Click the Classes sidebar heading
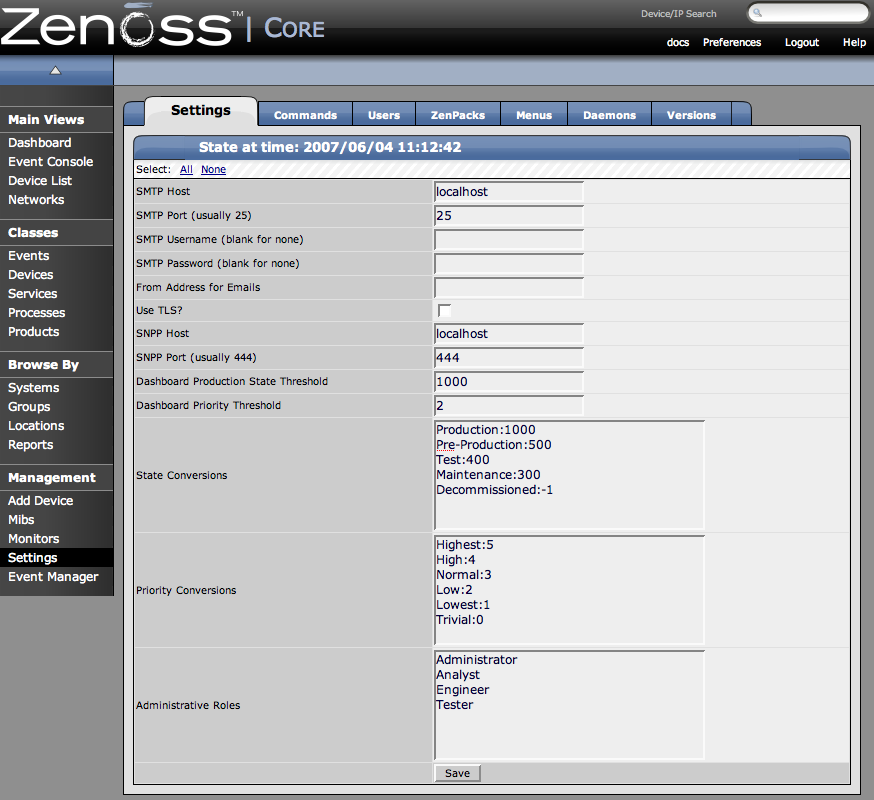Image resolution: width=874 pixels, height=800 pixels. pyautogui.click(x=33, y=233)
